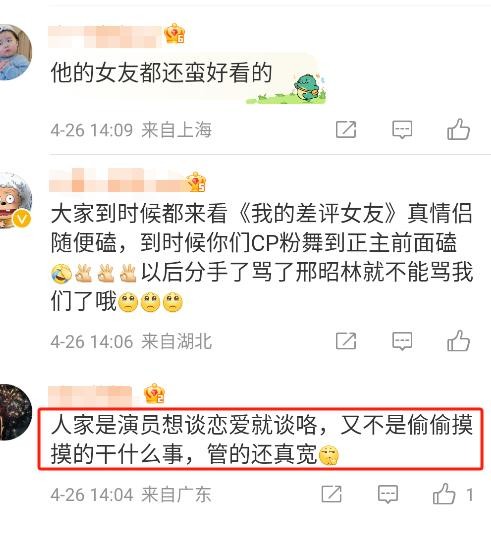Share the comment posted from 广东
The image size is (491, 536).
tap(332, 494)
